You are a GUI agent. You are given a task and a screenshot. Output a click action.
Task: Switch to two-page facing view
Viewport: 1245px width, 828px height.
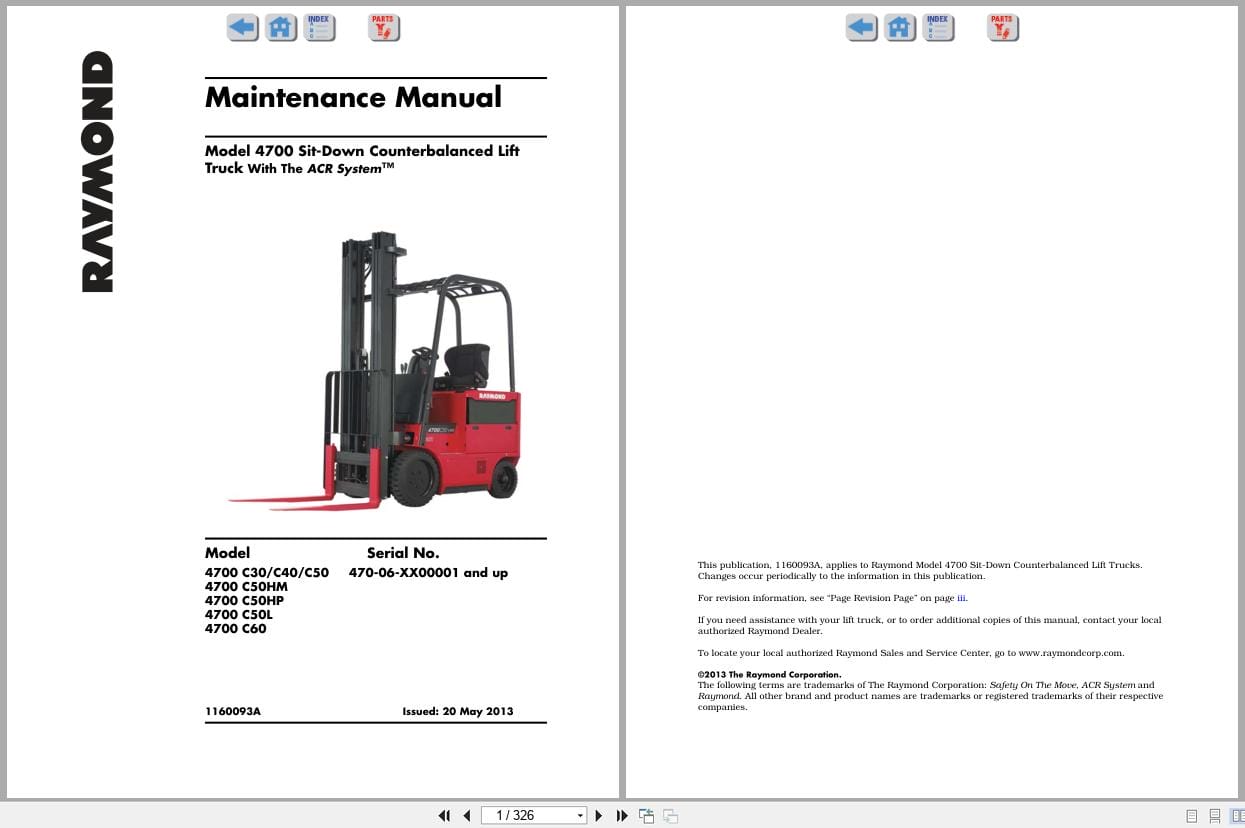(1235, 816)
